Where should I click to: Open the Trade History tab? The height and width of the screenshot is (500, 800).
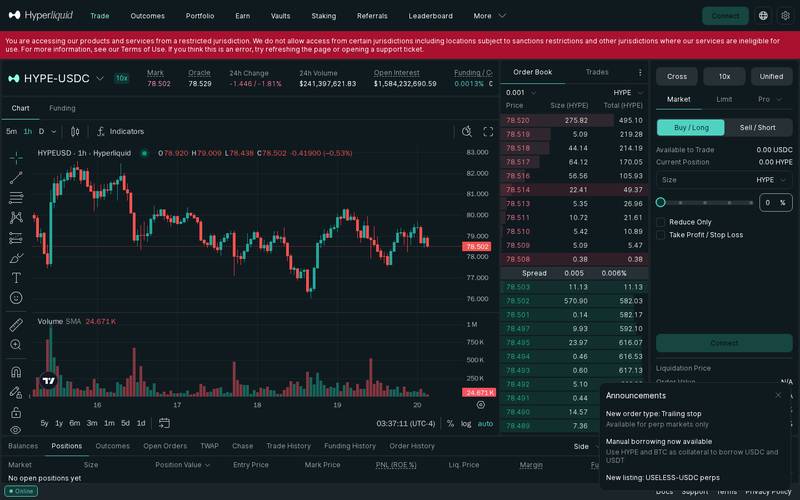(288, 446)
